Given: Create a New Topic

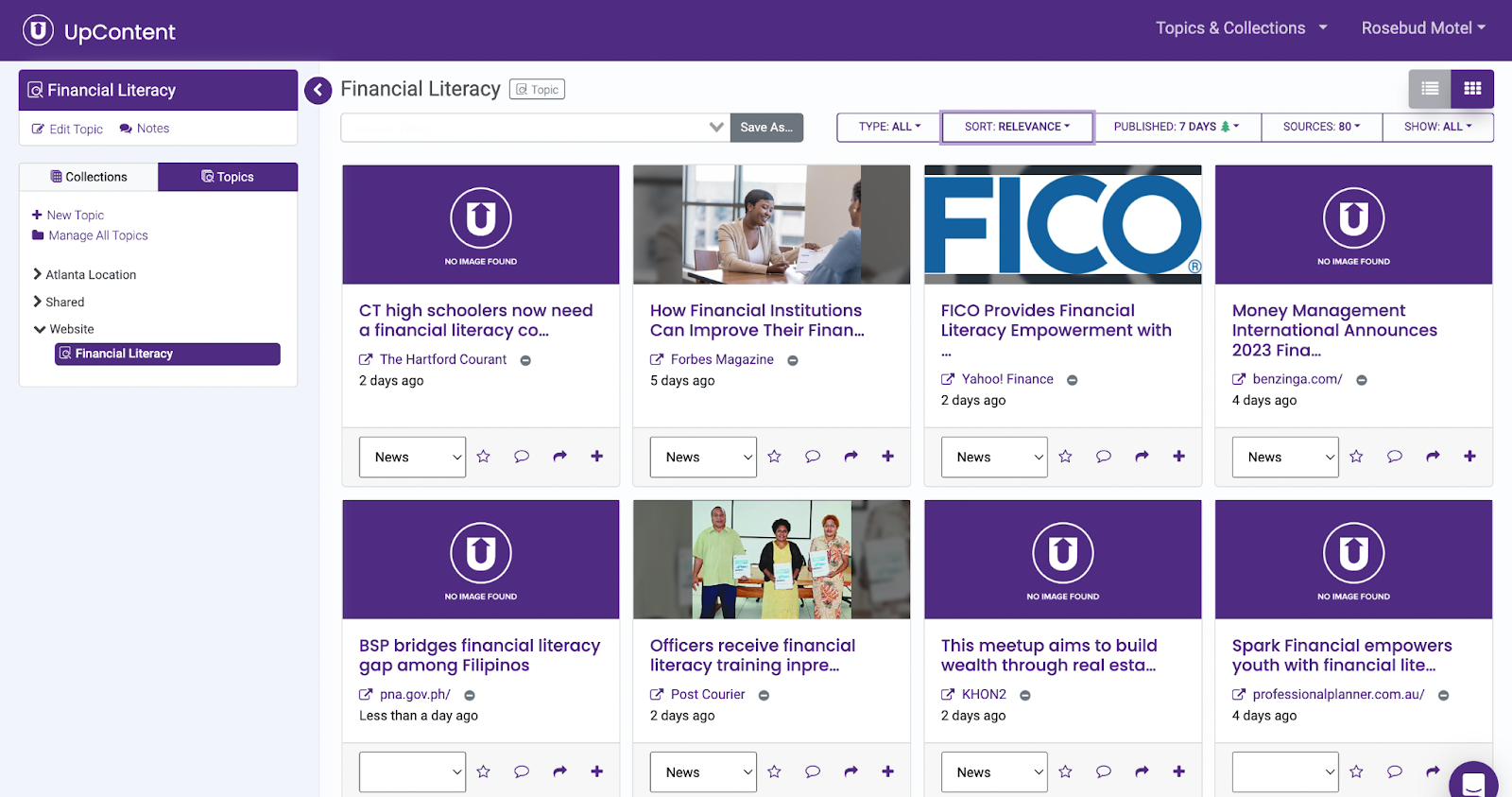Looking at the screenshot, I should [x=68, y=215].
